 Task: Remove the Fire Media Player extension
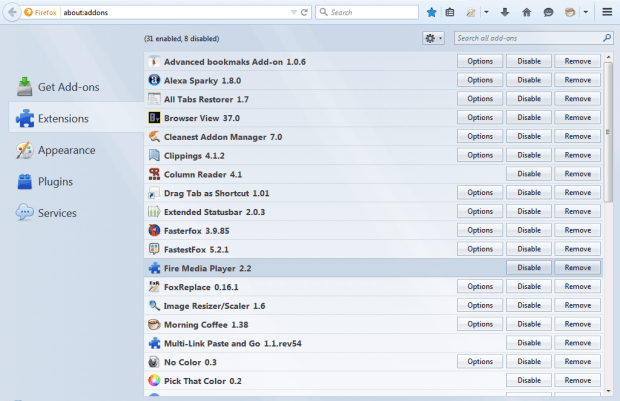577,268
